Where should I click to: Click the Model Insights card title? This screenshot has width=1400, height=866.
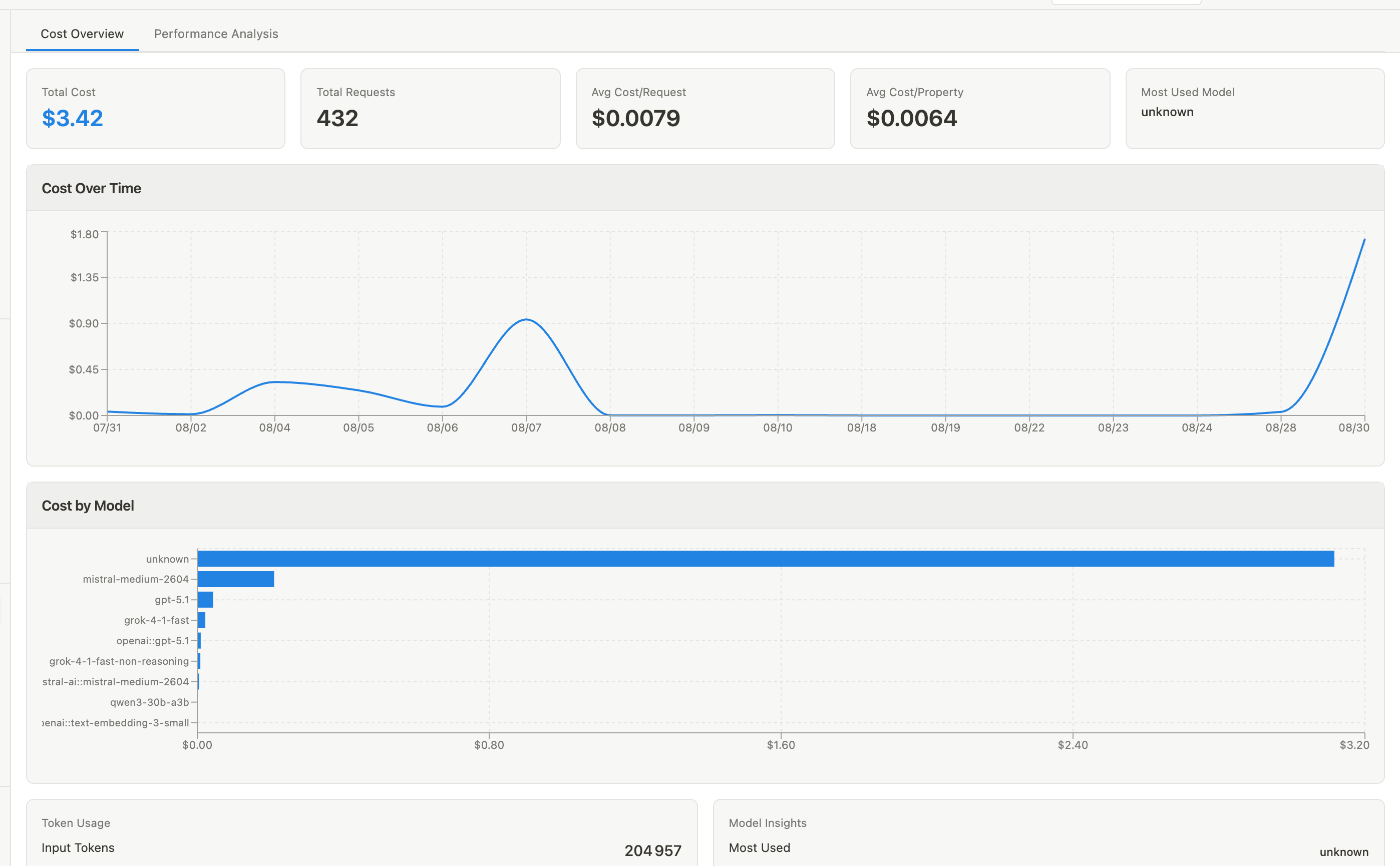(767, 823)
